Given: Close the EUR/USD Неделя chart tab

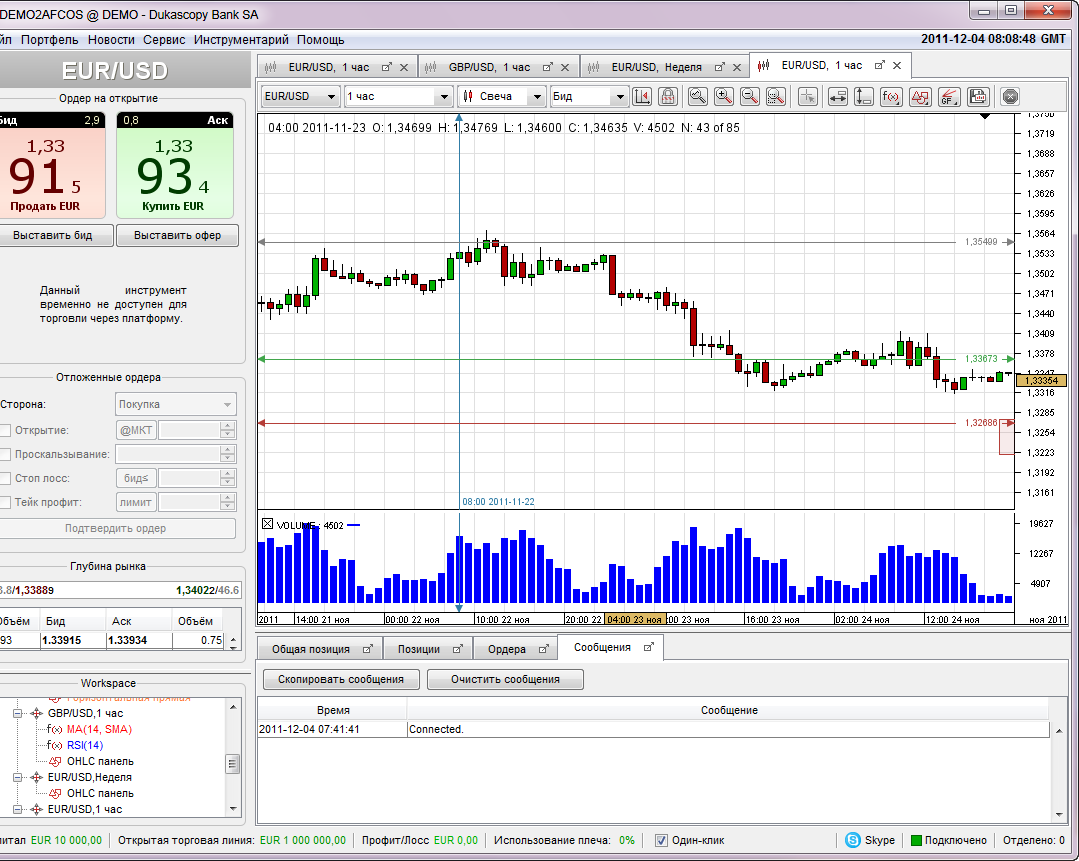Looking at the screenshot, I should pyautogui.click(x=737, y=67).
